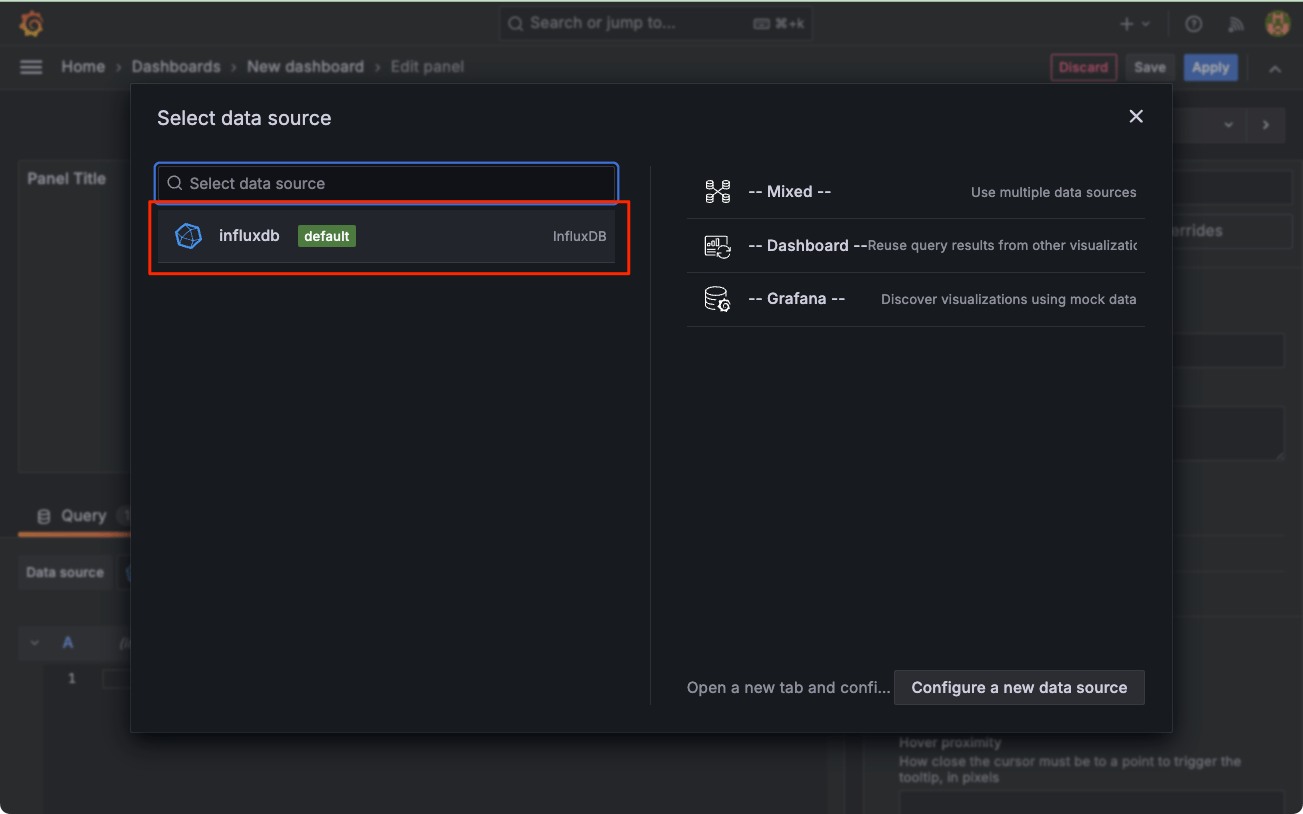Click the Search or jump to bar
Screen dimensions: 1303x814
[655, 23]
